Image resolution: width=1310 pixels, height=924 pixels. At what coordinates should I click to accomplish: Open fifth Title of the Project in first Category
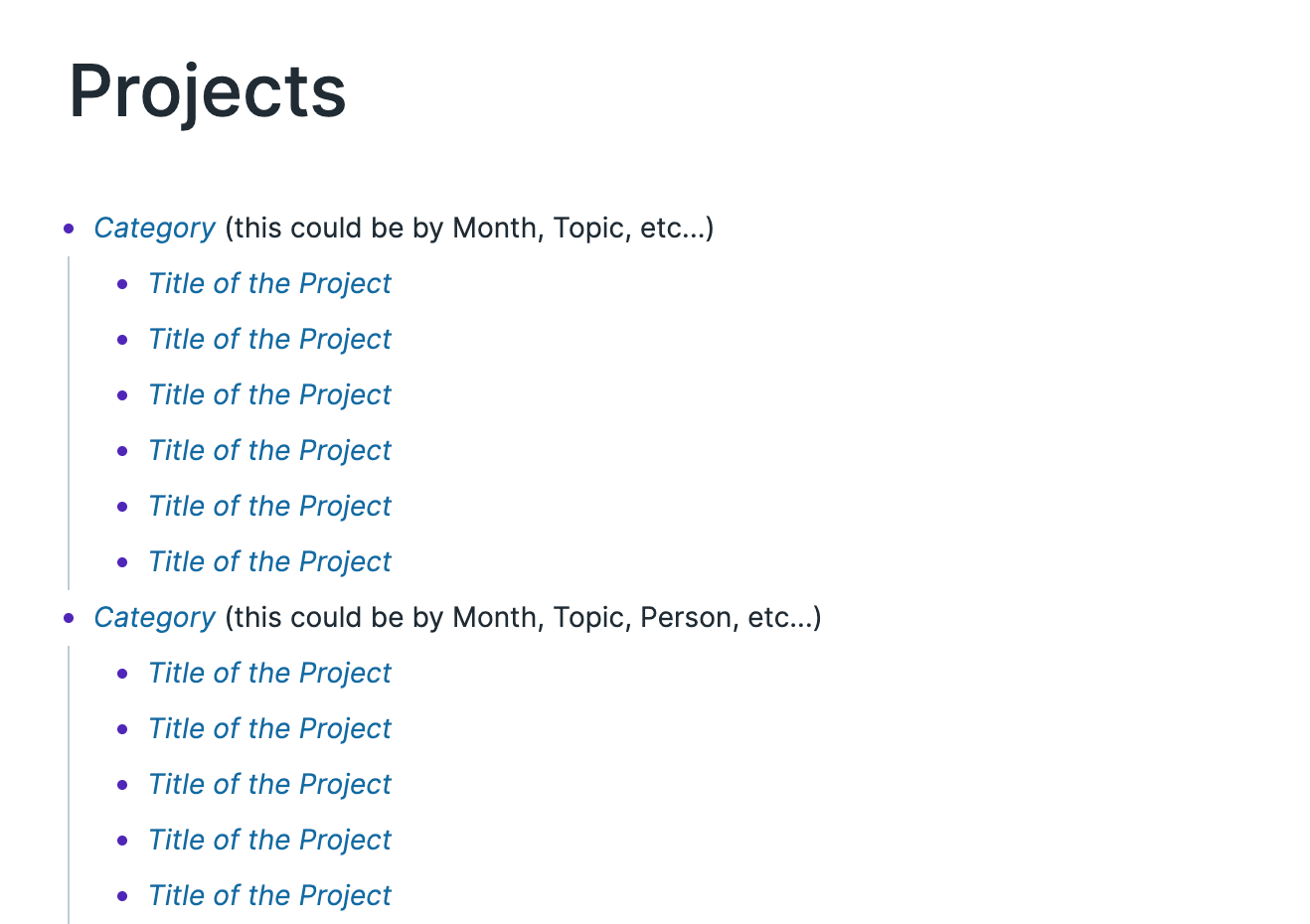[269, 507]
